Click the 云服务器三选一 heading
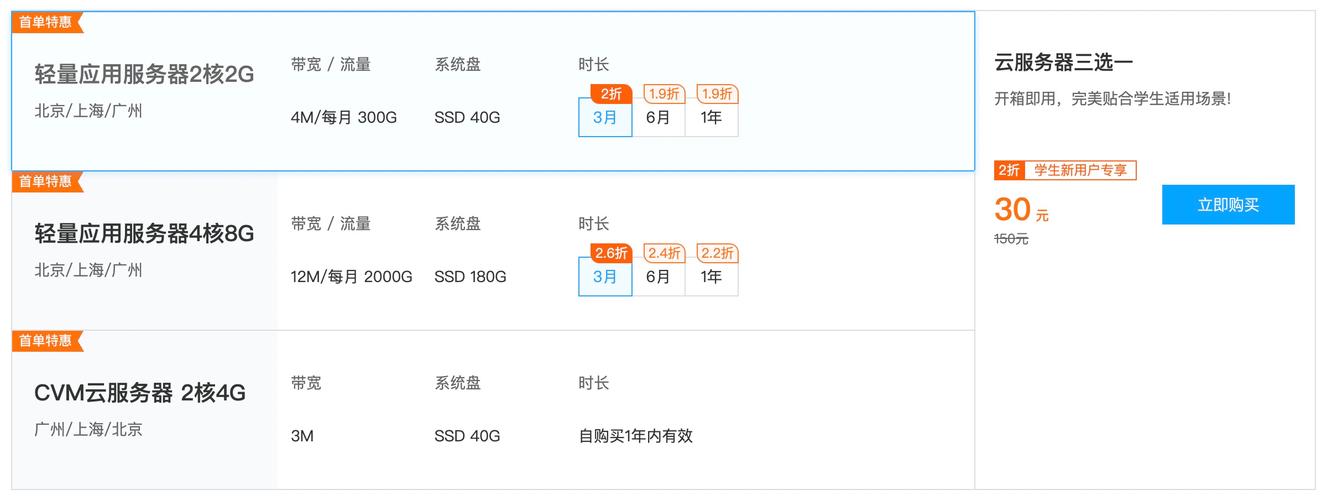Screen dimensions: 1327x500 [1063, 63]
